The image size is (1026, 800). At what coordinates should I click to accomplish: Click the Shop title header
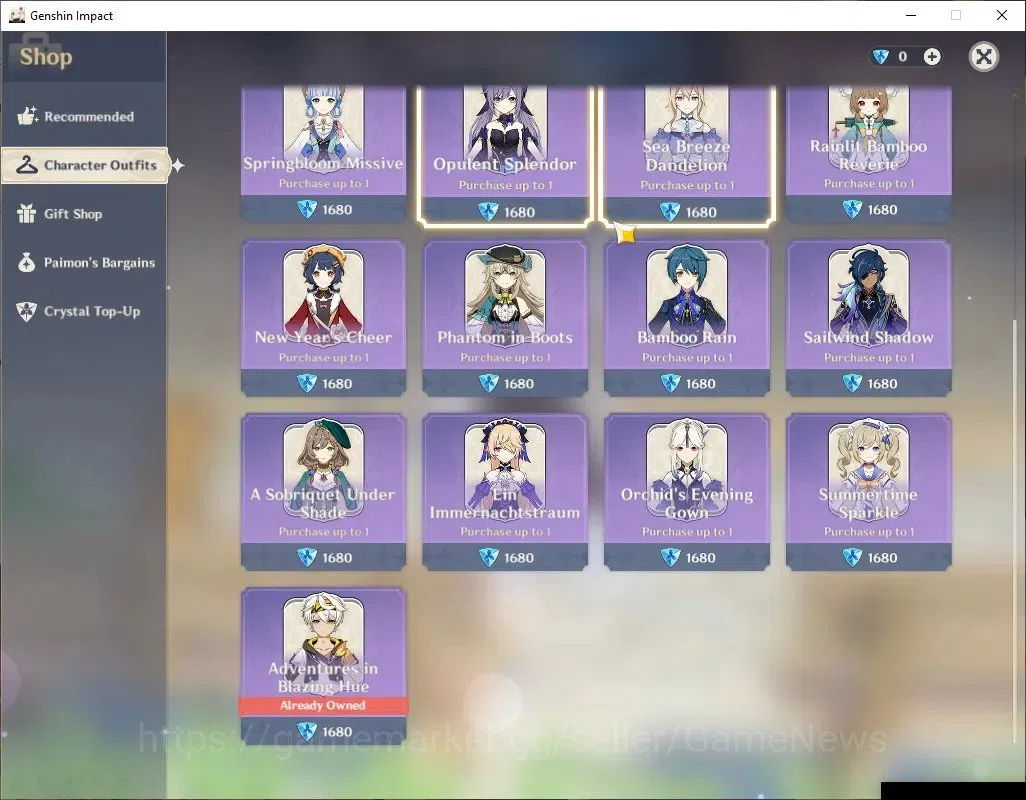[46, 57]
